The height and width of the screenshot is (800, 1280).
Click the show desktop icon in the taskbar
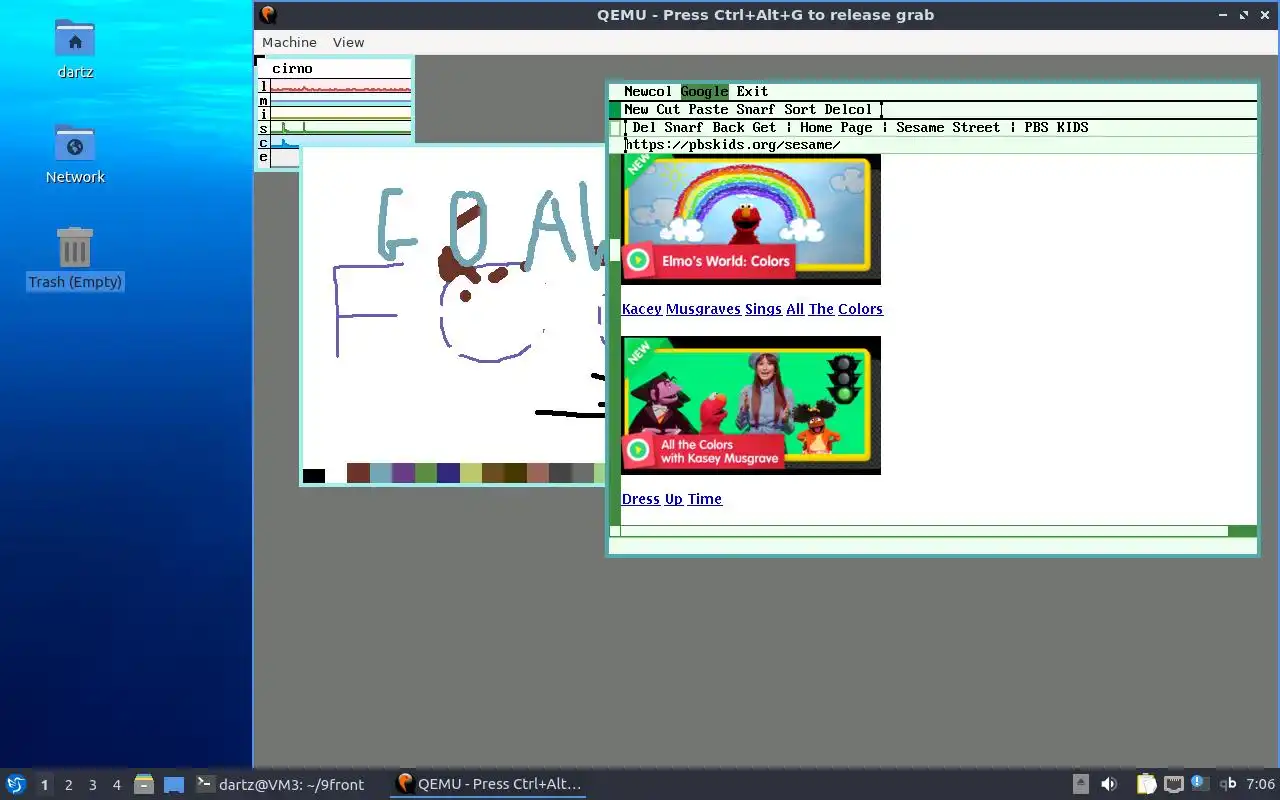[x=174, y=784]
